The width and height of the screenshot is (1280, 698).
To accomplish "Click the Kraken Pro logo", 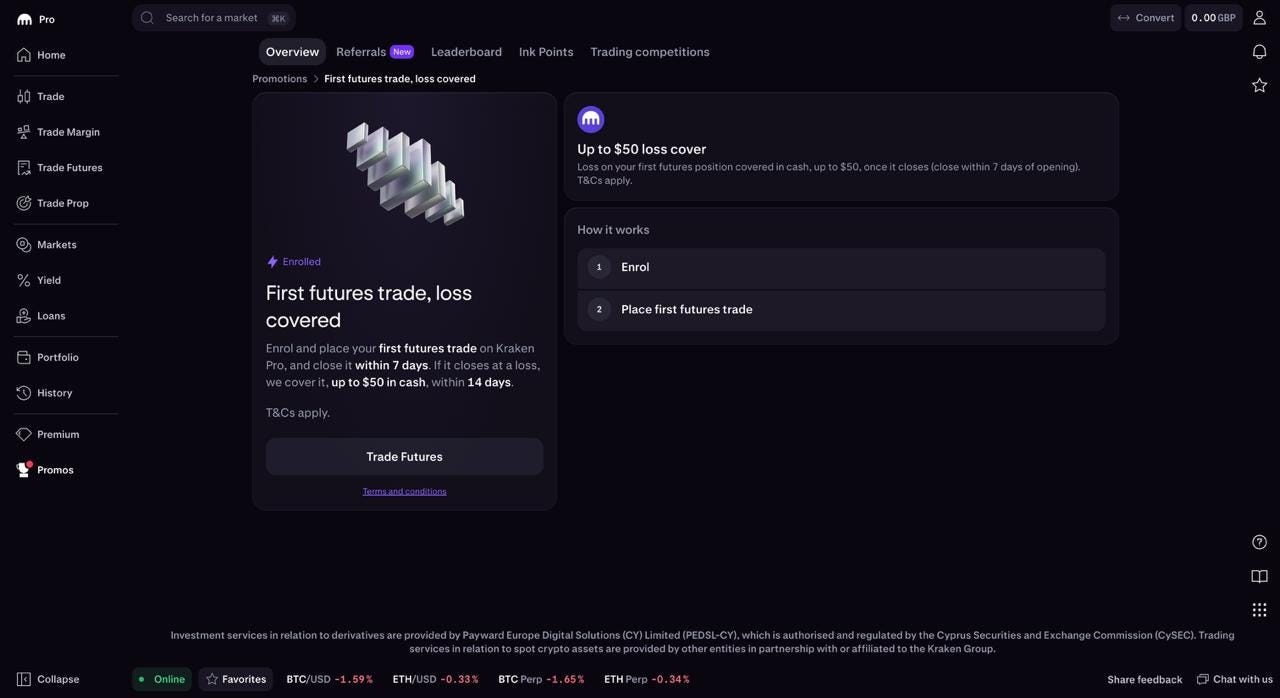I will 36,19.
